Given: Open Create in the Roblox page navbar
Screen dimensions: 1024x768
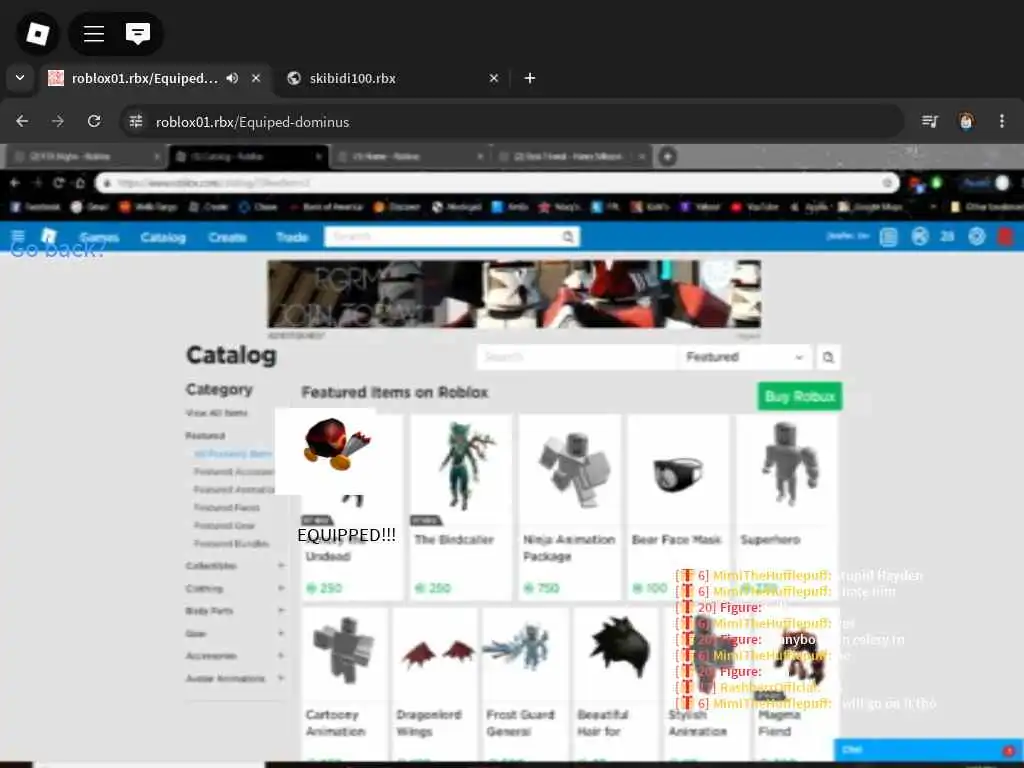Looking at the screenshot, I should (x=227, y=237).
